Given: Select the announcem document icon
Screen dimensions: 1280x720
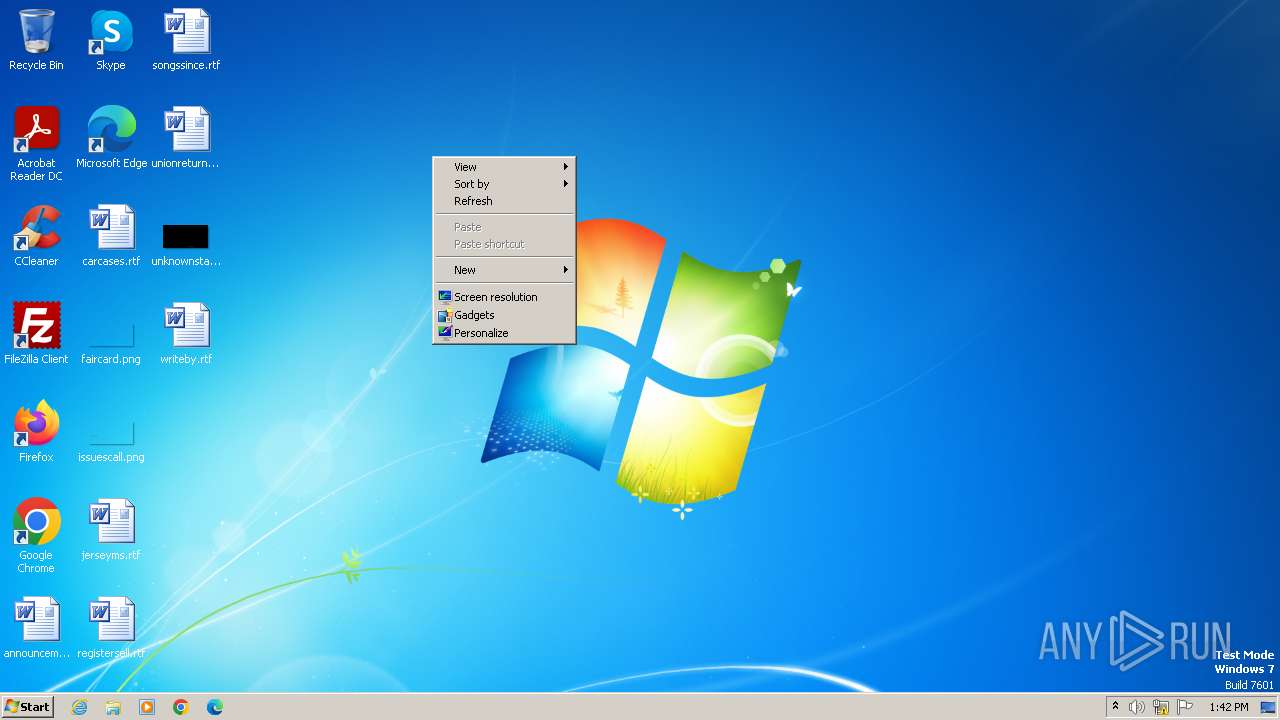Looking at the screenshot, I should pyautogui.click(x=36, y=628).
